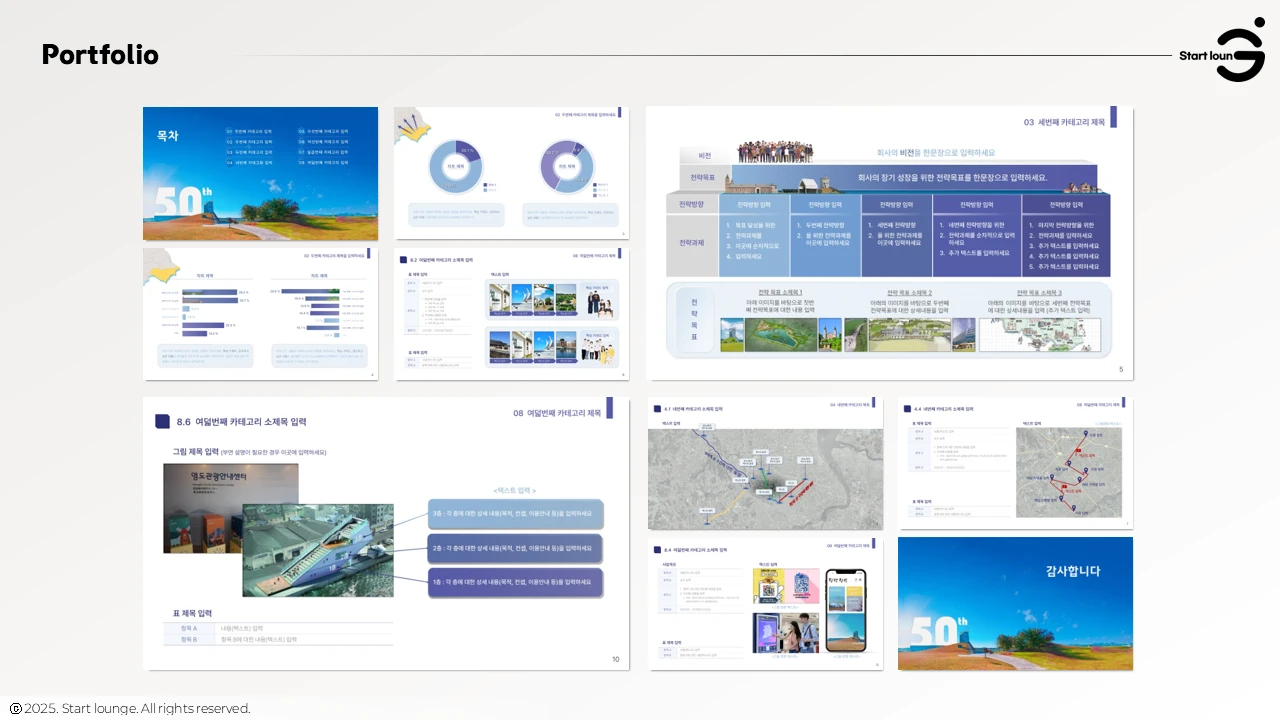This screenshot has height=720, width=1280.
Task: Select the 감사합니다 closing slide
Action: tap(1015, 603)
